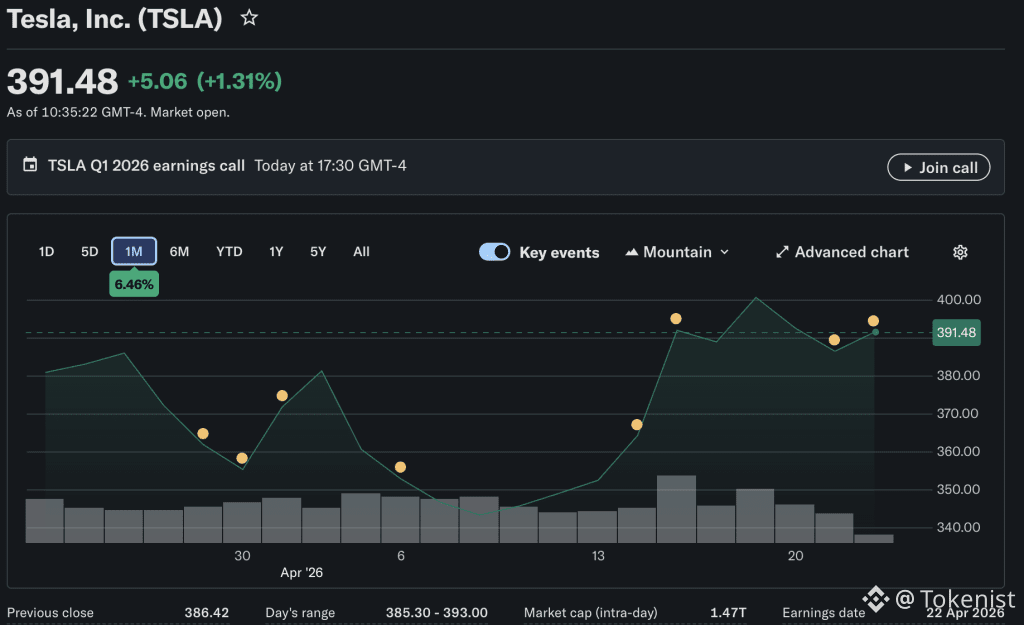Open chart settings gear icon
This screenshot has width=1024, height=625.
[960, 252]
